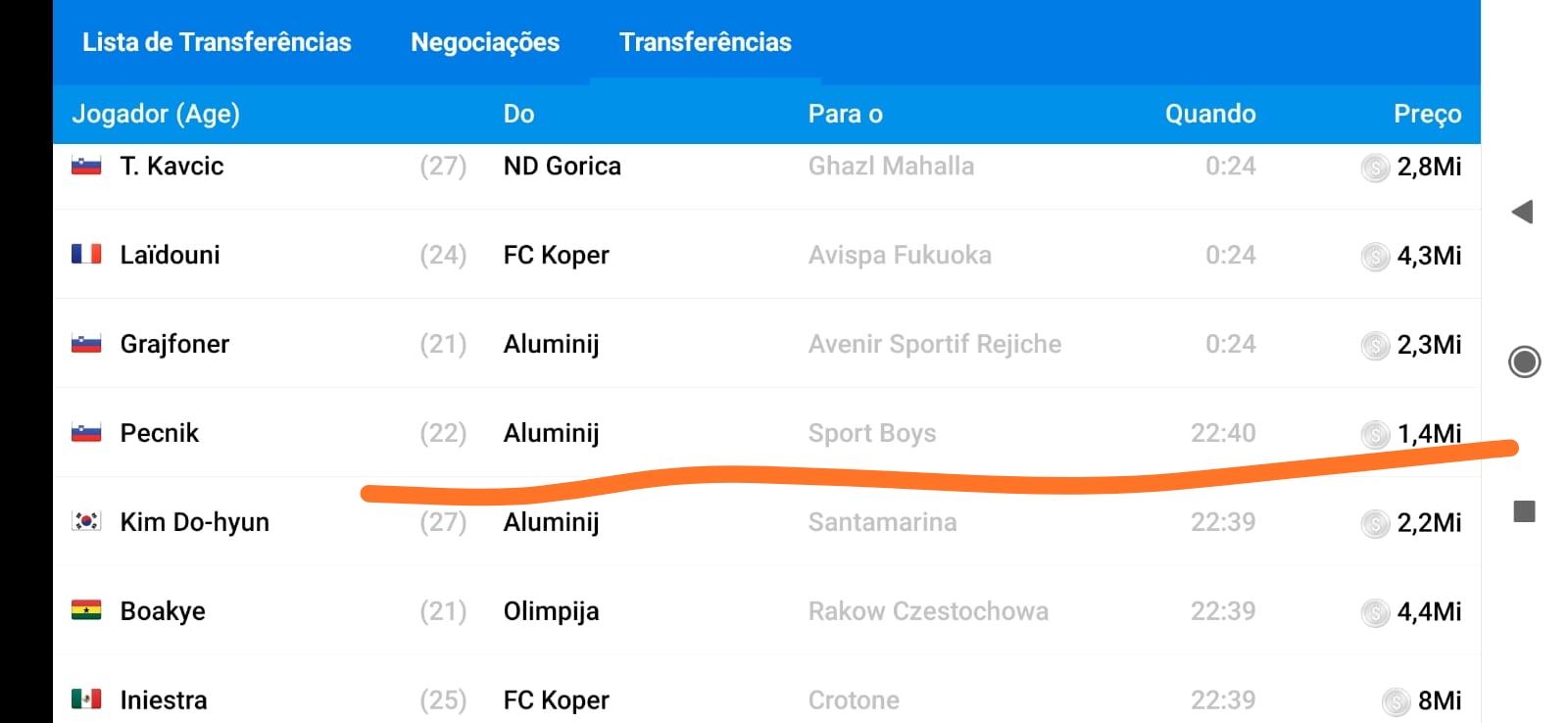The height and width of the screenshot is (723, 1568).
Task: Click the Mexico flag next to Iniestra
Action: tap(86, 699)
